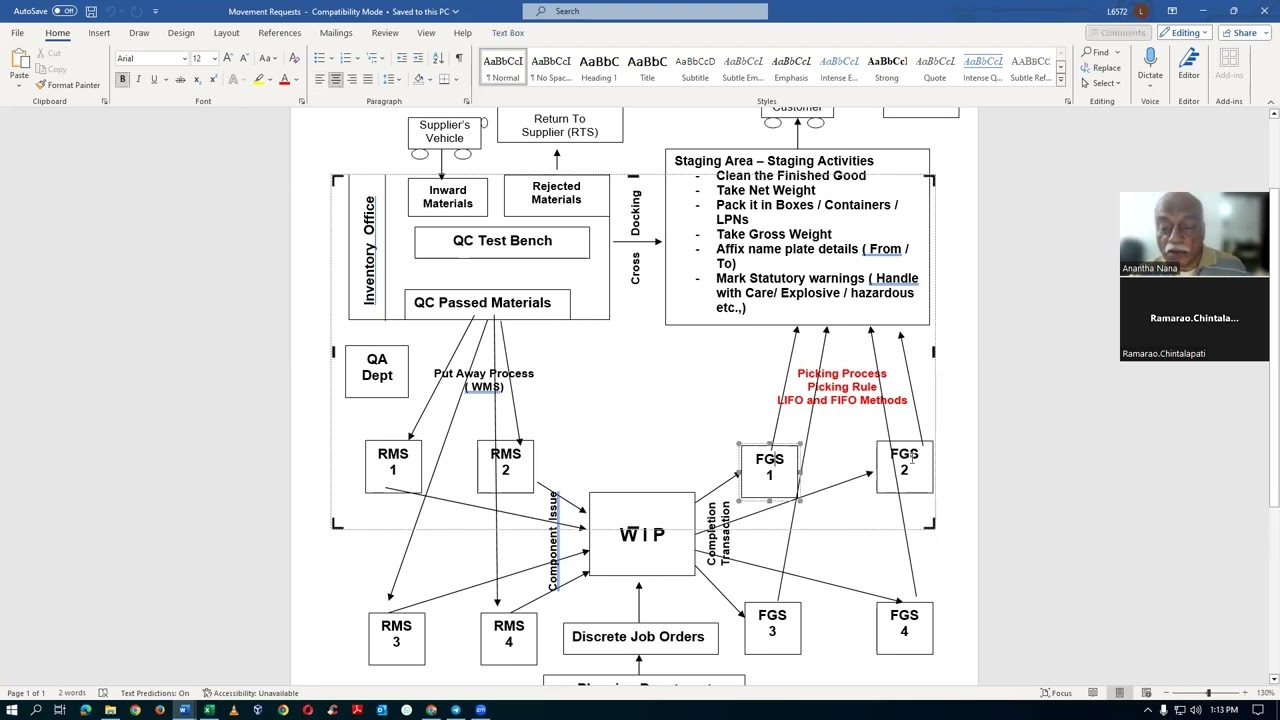The height and width of the screenshot is (720, 1280).
Task: Click the Windows Start button
Action: (x=11, y=710)
